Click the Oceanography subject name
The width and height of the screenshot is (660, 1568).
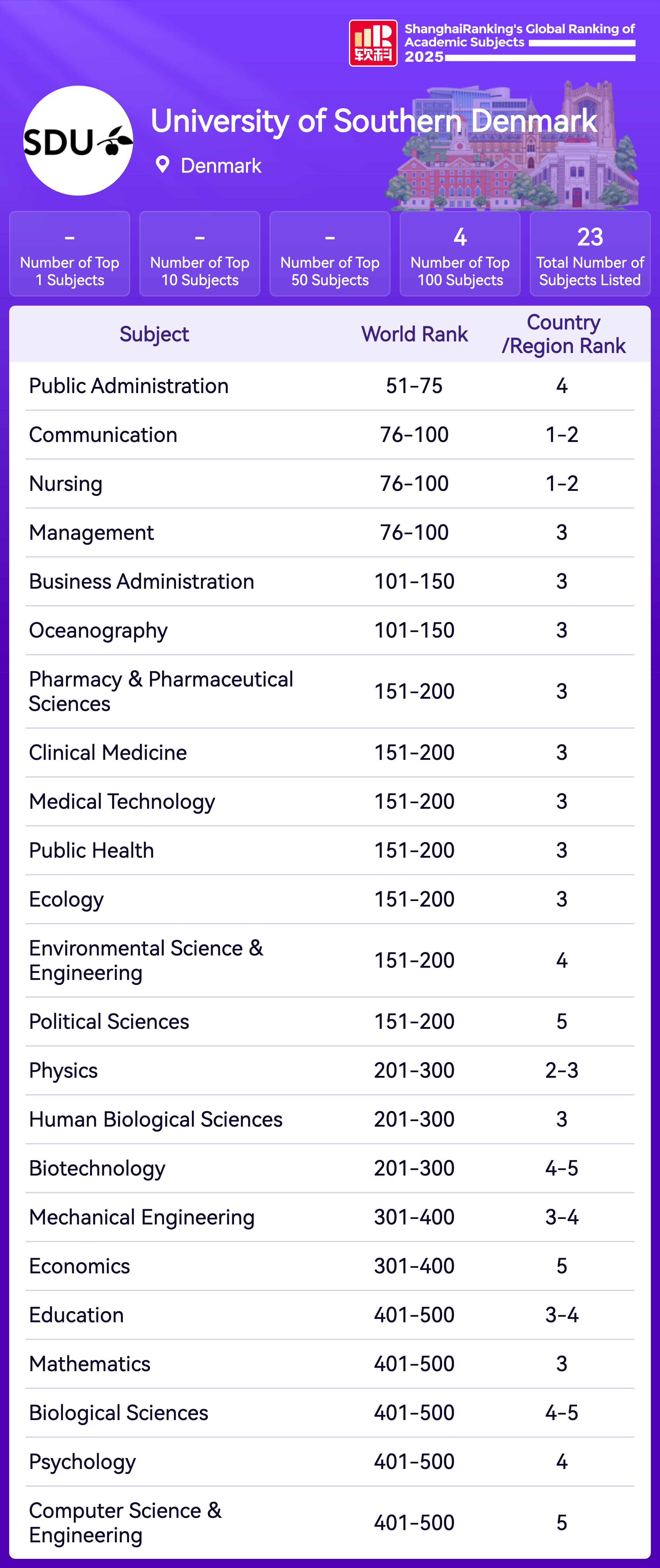point(98,631)
